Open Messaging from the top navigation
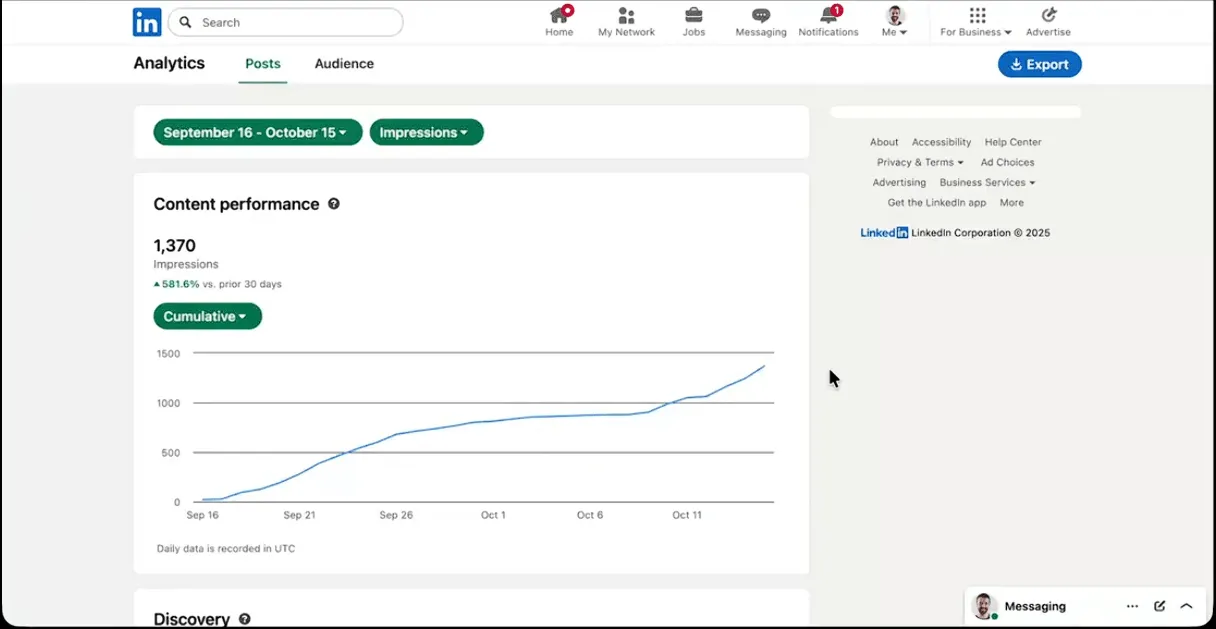The image size is (1216, 629). tap(760, 18)
